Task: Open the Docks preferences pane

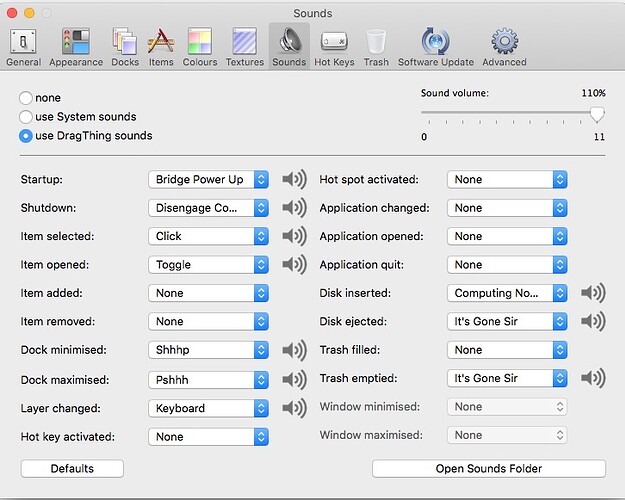Action: pyautogui.click(x=125, y=47)
